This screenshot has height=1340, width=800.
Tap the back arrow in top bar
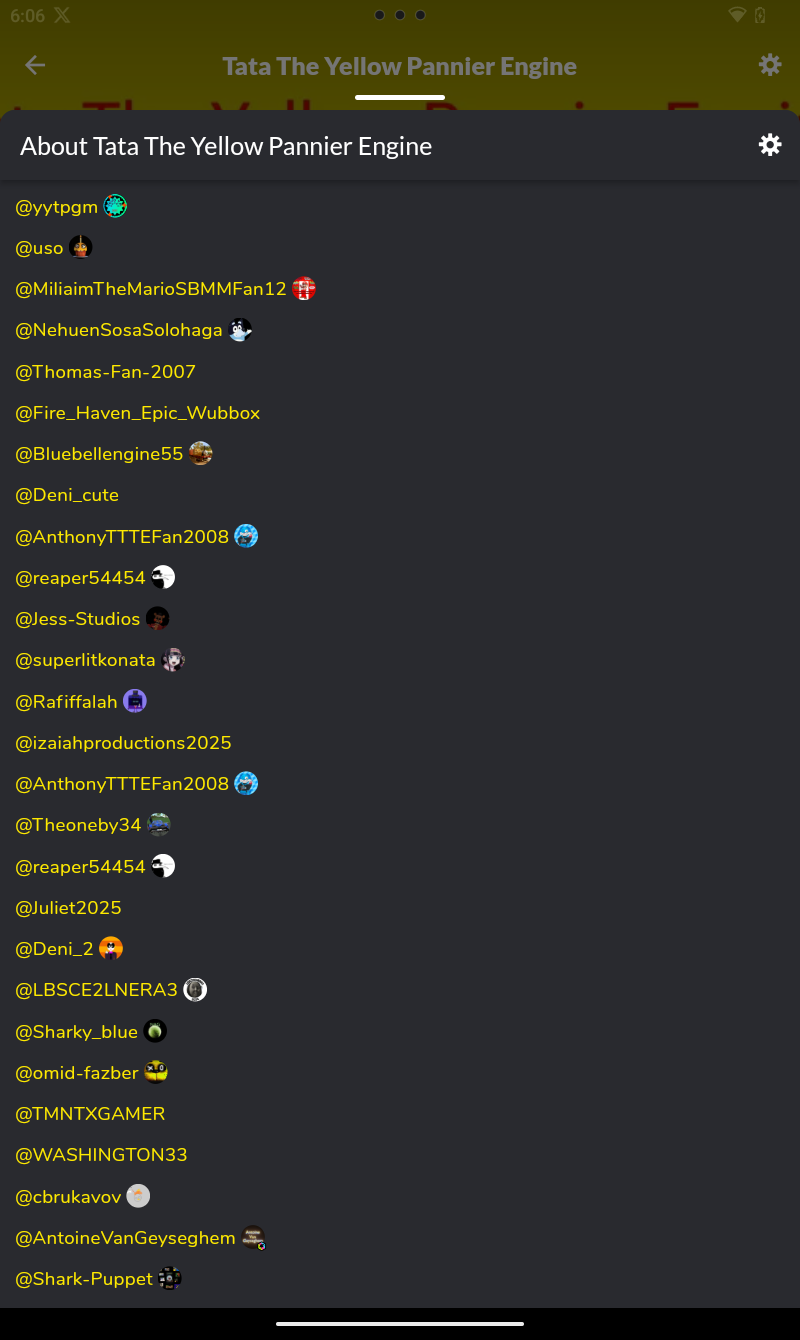[x=35, y=65]
